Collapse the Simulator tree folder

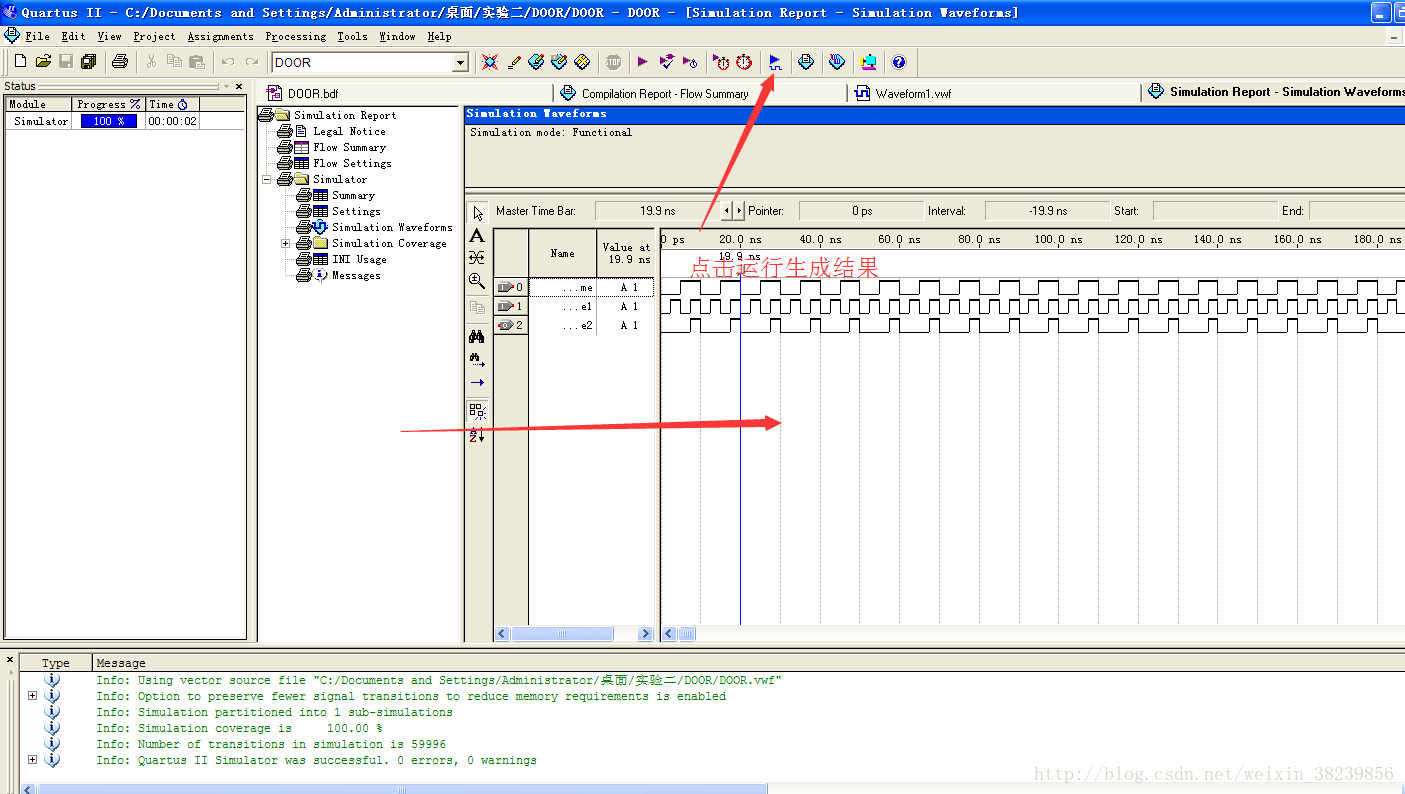(x=267, y=179)
